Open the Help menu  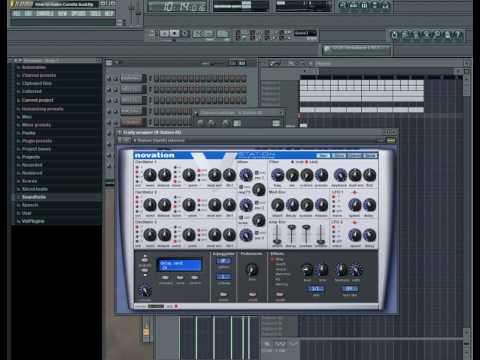[x=109, y=13]
